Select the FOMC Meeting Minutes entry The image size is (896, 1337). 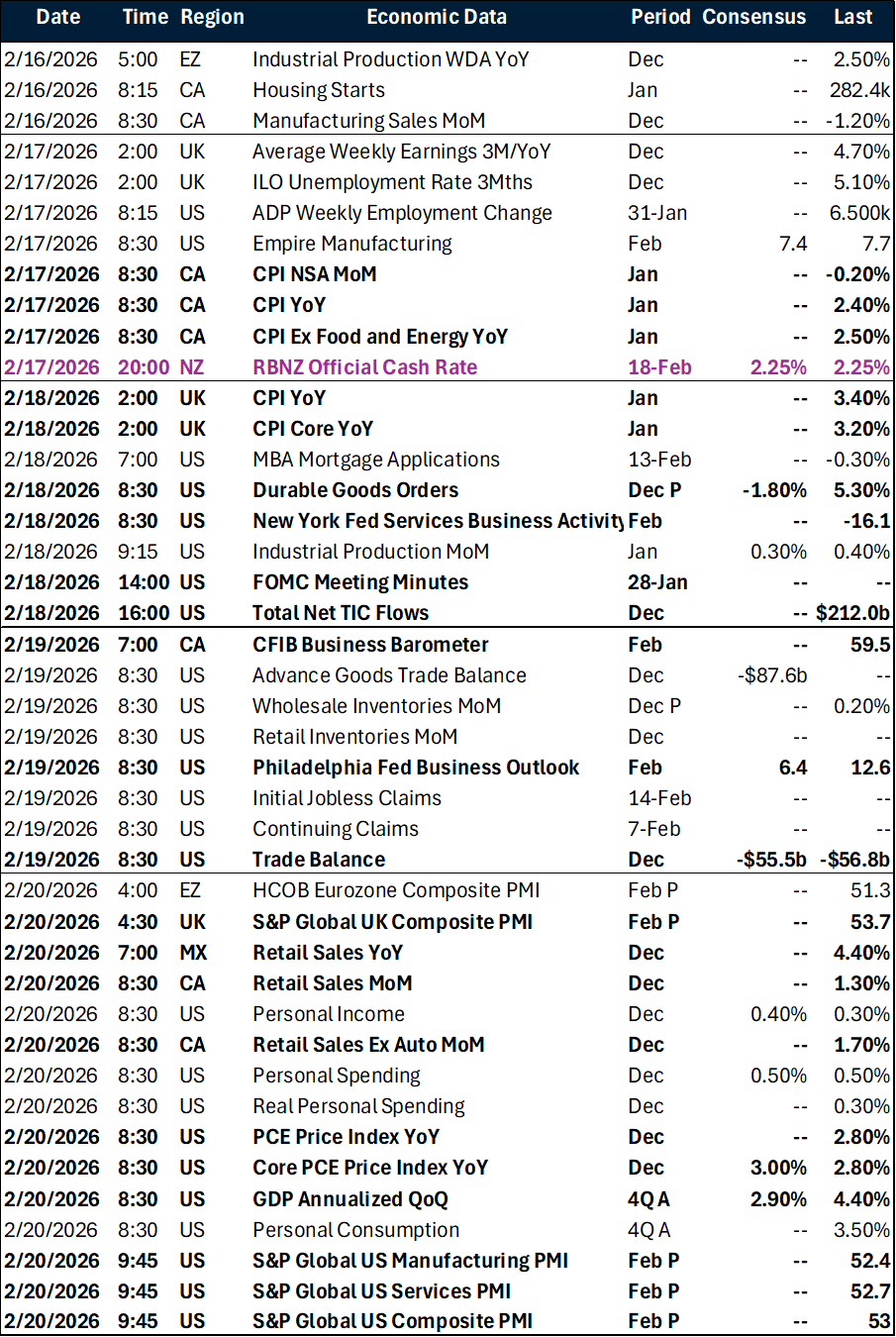pos(360,582)
